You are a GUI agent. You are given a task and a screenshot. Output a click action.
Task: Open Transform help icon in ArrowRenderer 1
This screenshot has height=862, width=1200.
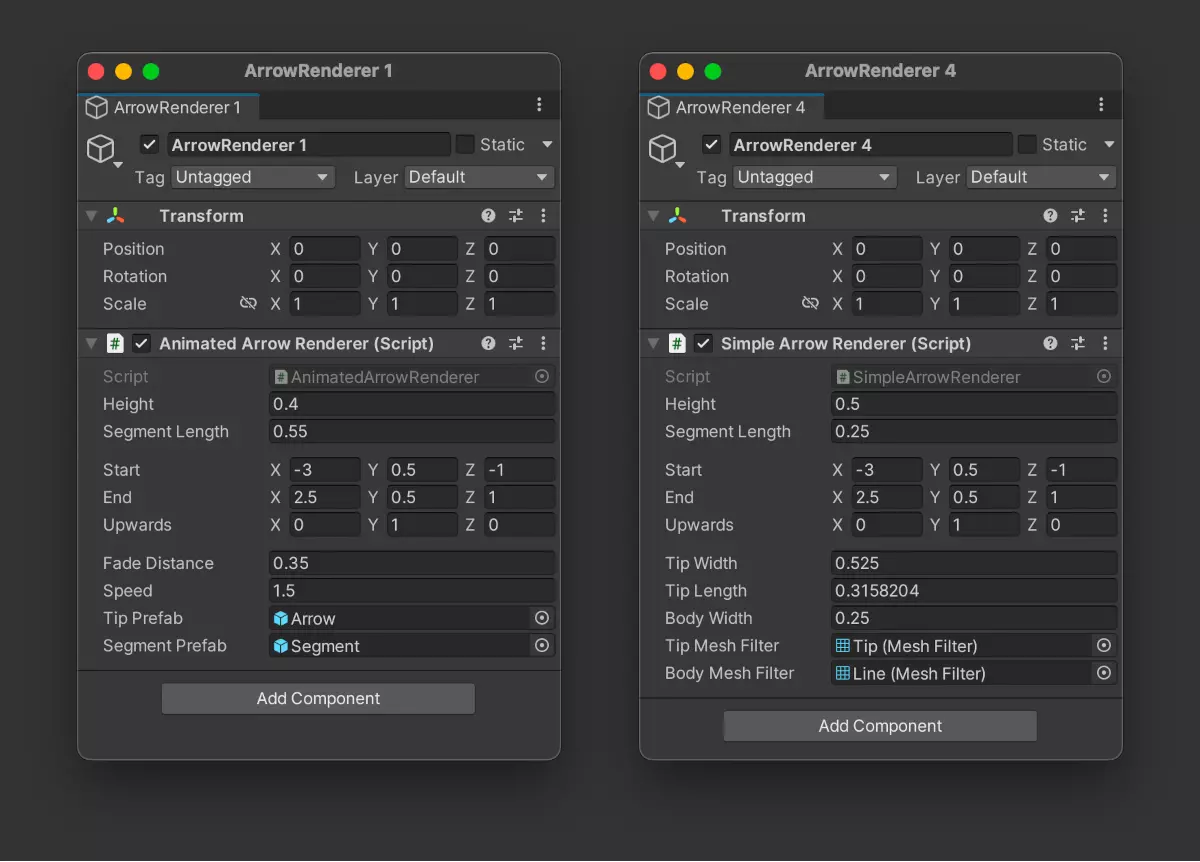tap(488, 216)
